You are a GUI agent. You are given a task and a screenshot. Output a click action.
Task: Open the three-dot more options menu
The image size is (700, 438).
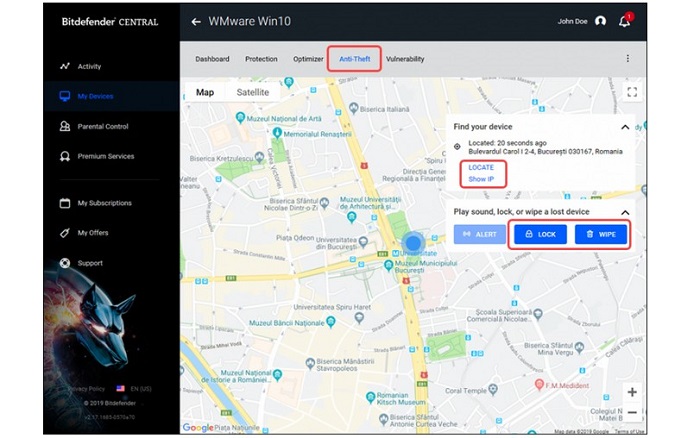point(628,59)
